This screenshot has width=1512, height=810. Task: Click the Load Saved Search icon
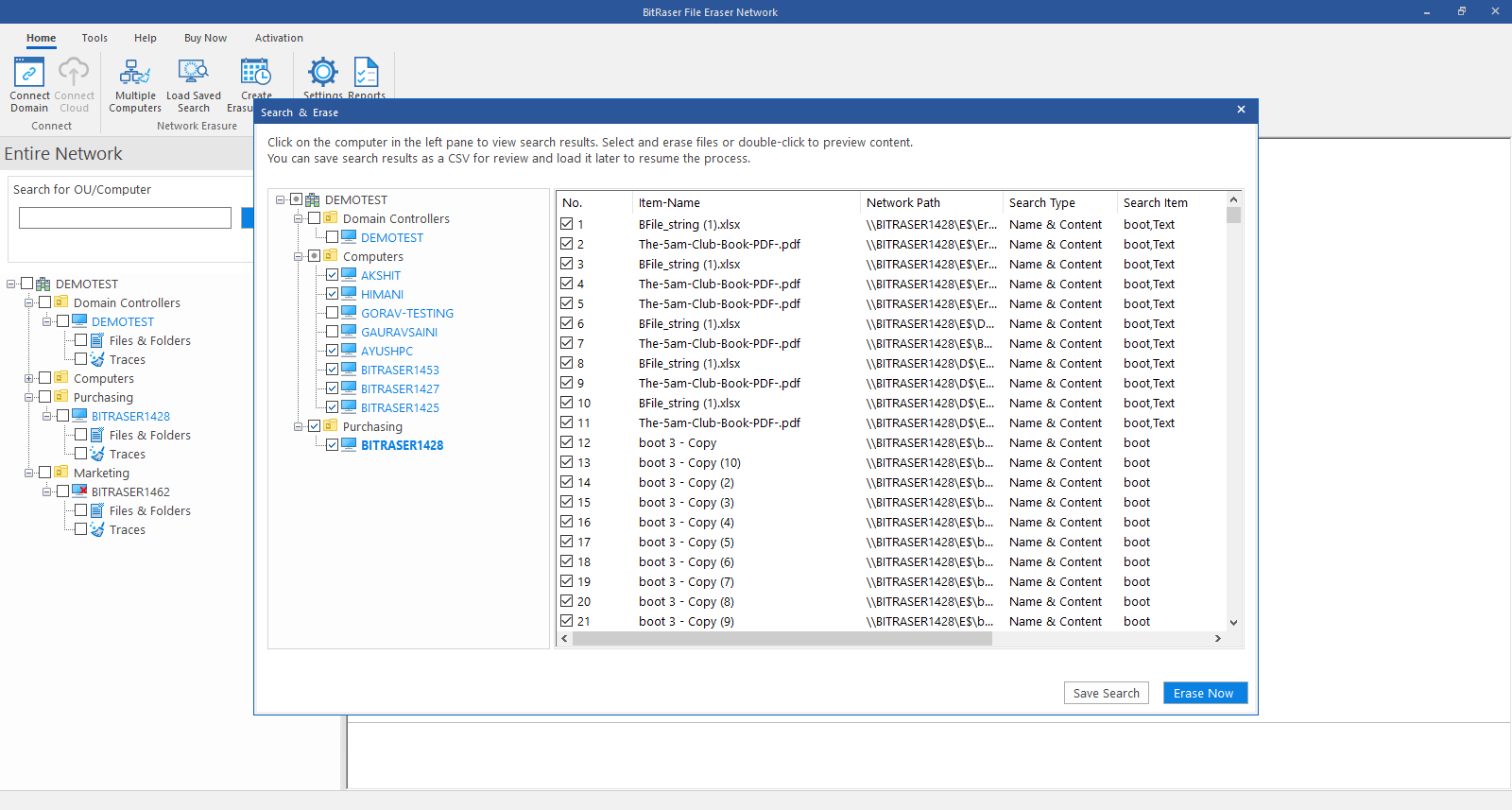[194, 73]
